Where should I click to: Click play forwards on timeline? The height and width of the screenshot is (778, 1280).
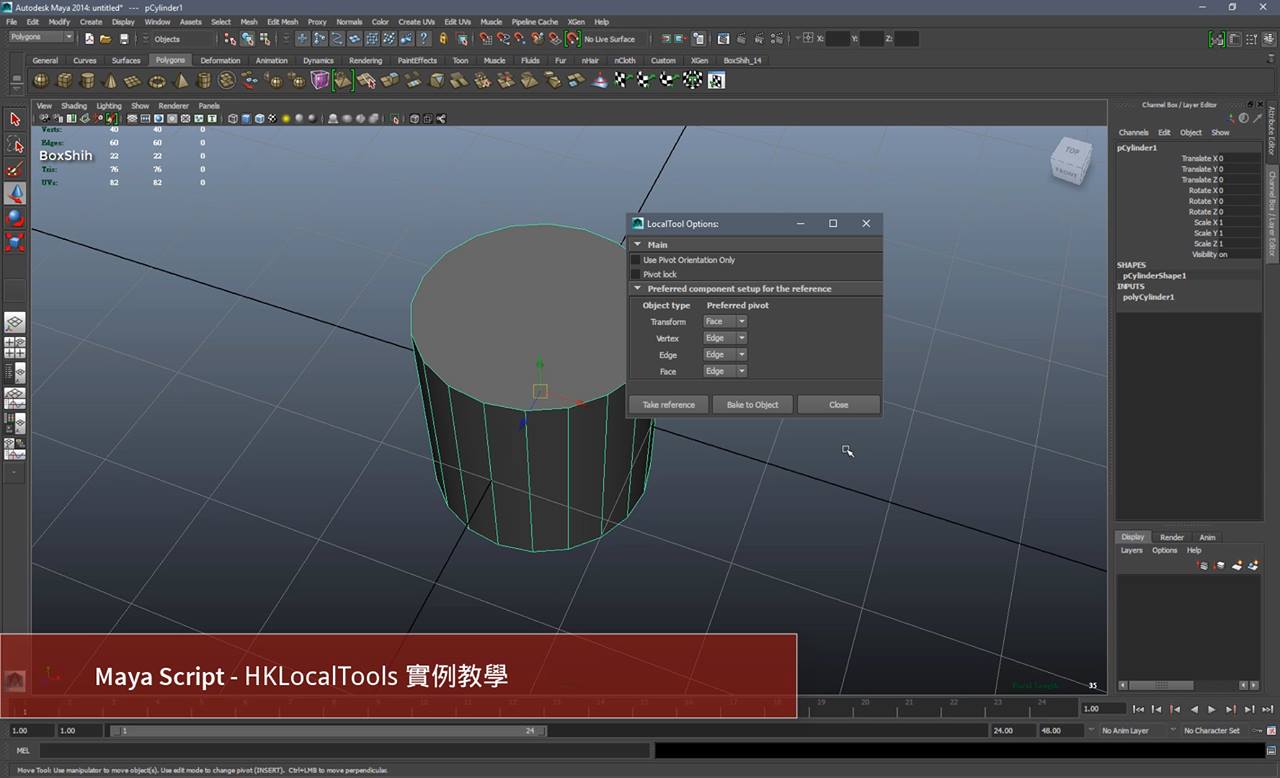point(1212,709)
